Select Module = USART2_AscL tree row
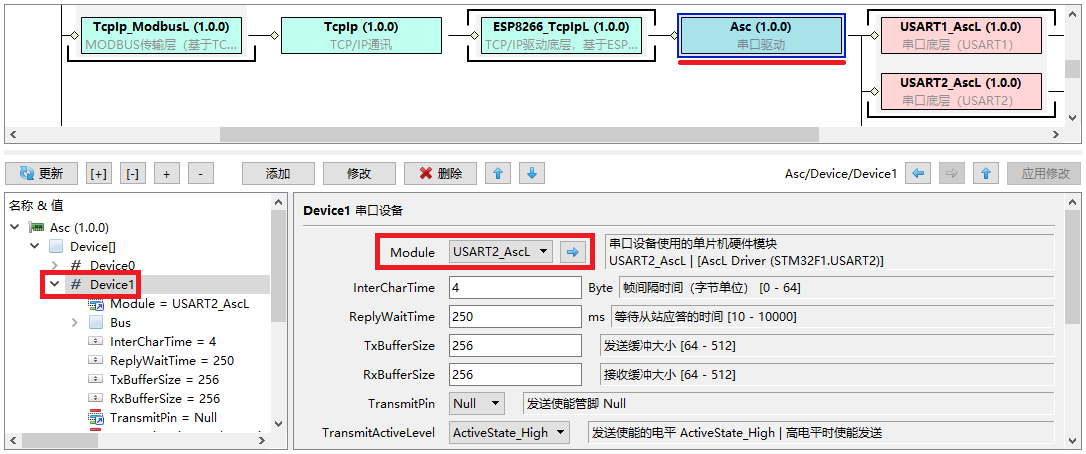The width and height of the screenshot is (1086, 454). tap(179, 304)
